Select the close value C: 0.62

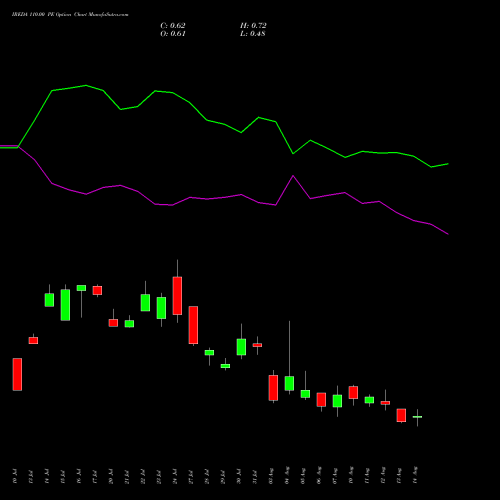173,26
